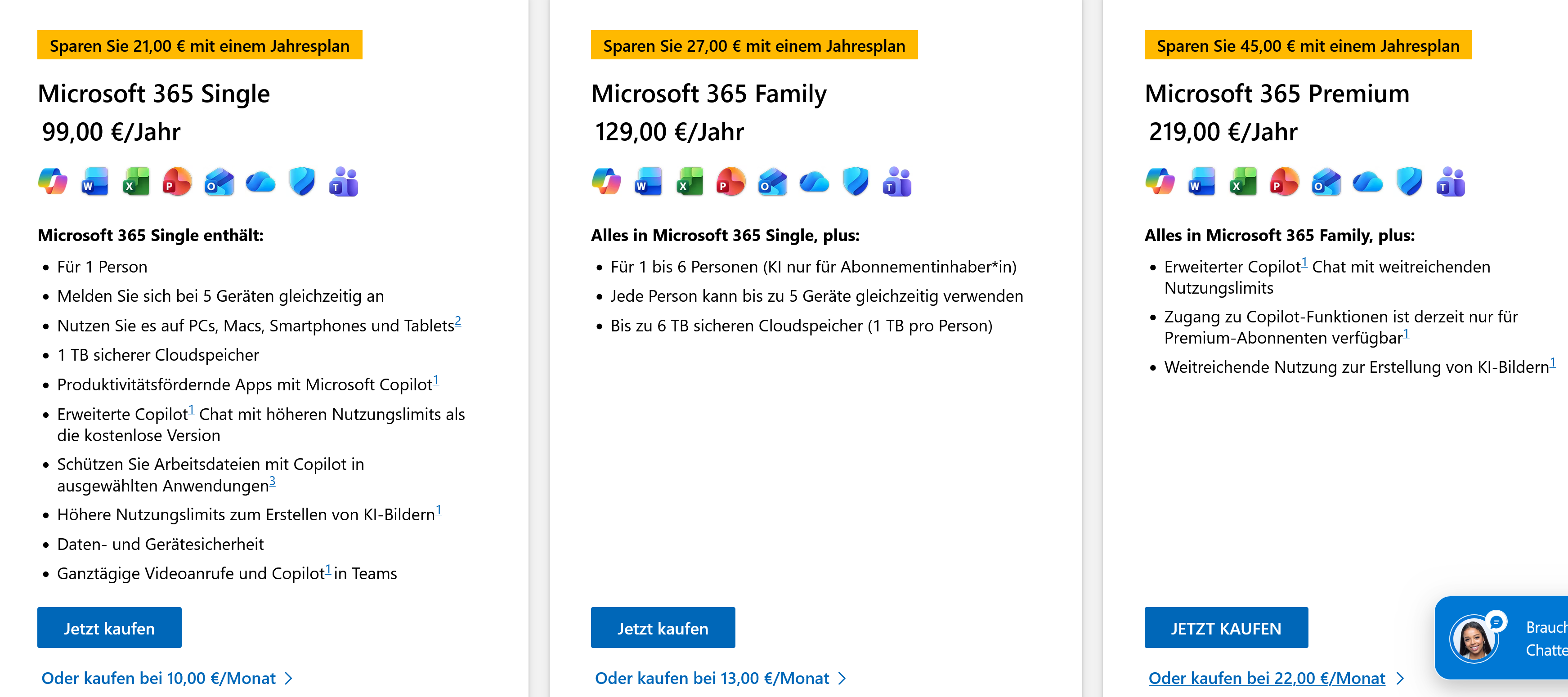Click the Excel icon in the Family plan
Screen dimensions: 1568x697
[690, 181]
